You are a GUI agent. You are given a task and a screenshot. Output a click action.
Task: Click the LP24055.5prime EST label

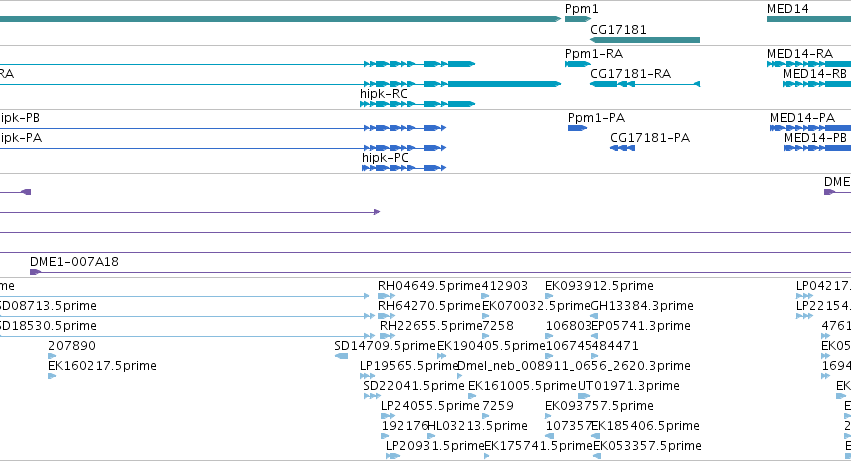[x=430, y=406]
